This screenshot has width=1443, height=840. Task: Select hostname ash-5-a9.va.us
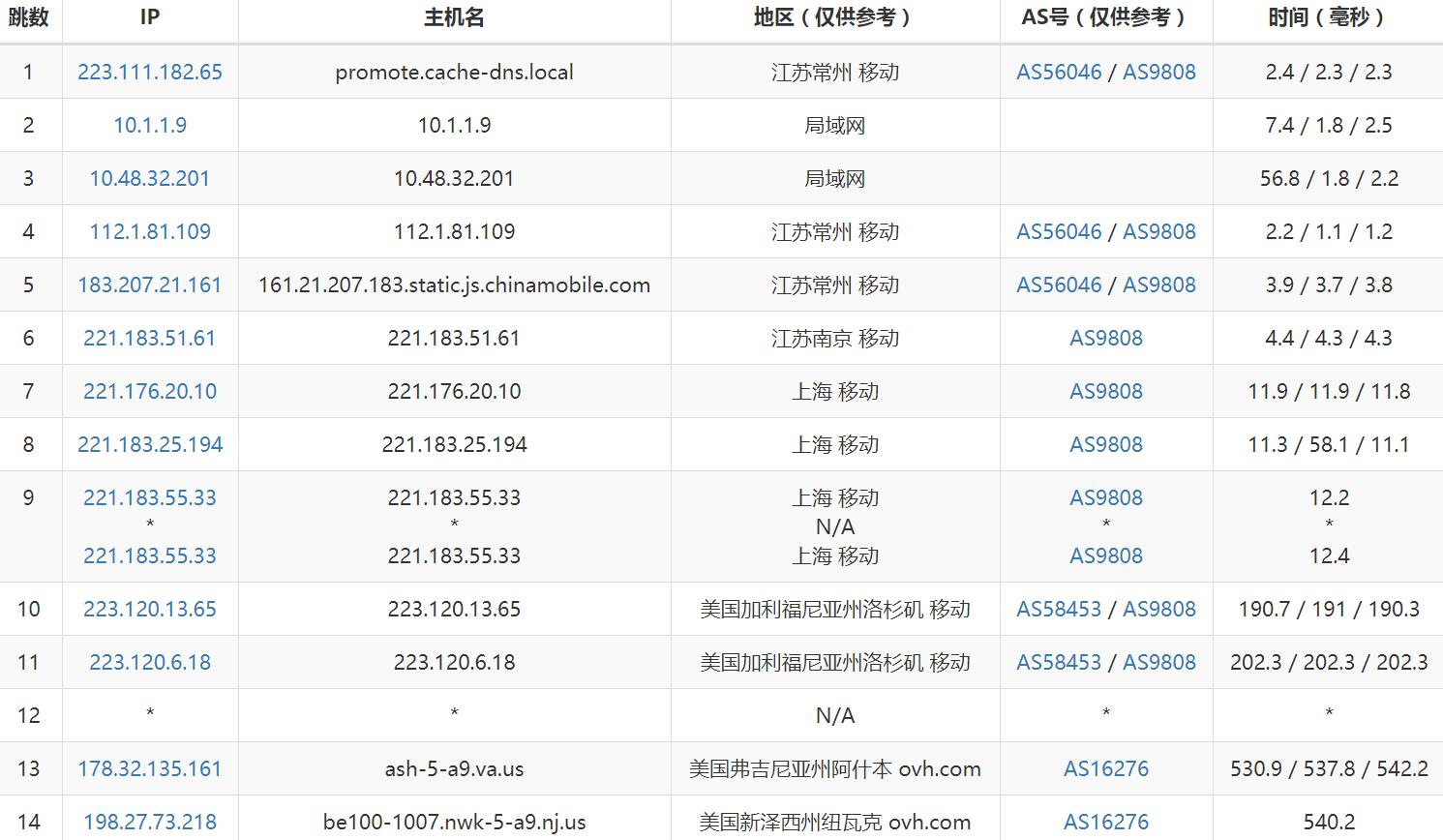454,768
